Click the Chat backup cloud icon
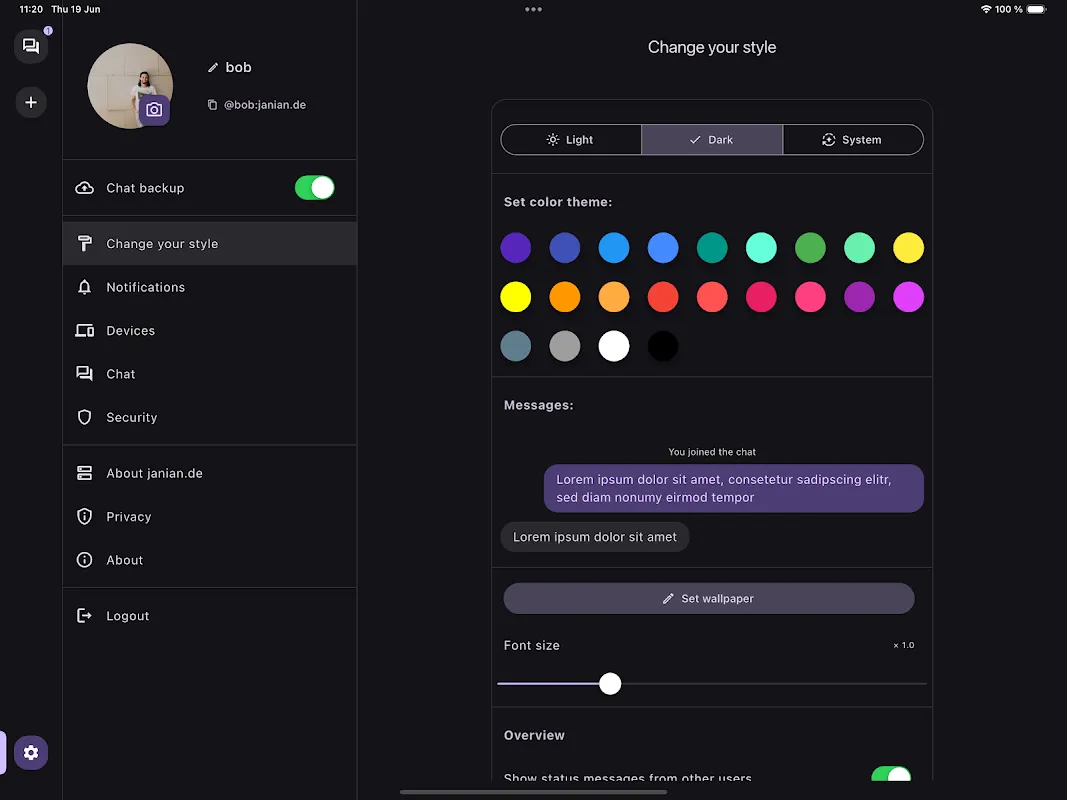The height and width of the screenshot is (800, 1067). [84, 188]
